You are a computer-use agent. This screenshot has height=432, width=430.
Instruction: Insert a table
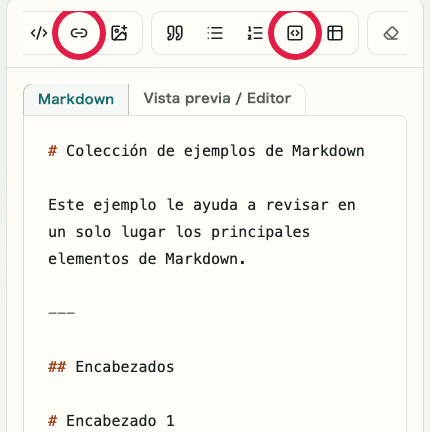[x=335, y=33]
